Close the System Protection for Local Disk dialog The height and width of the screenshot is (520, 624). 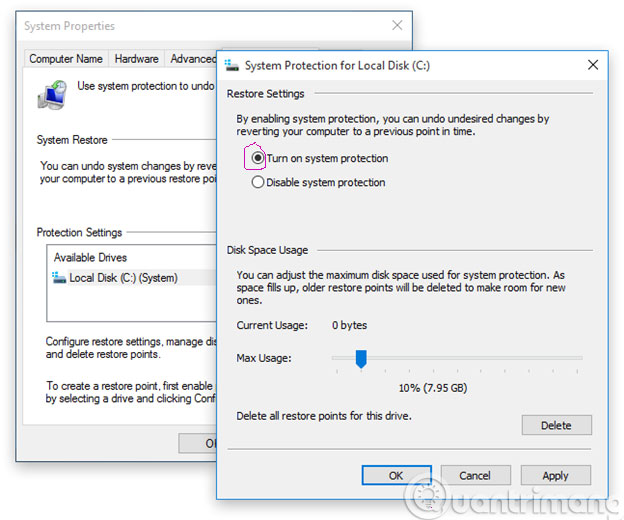[x=593, y=65]
